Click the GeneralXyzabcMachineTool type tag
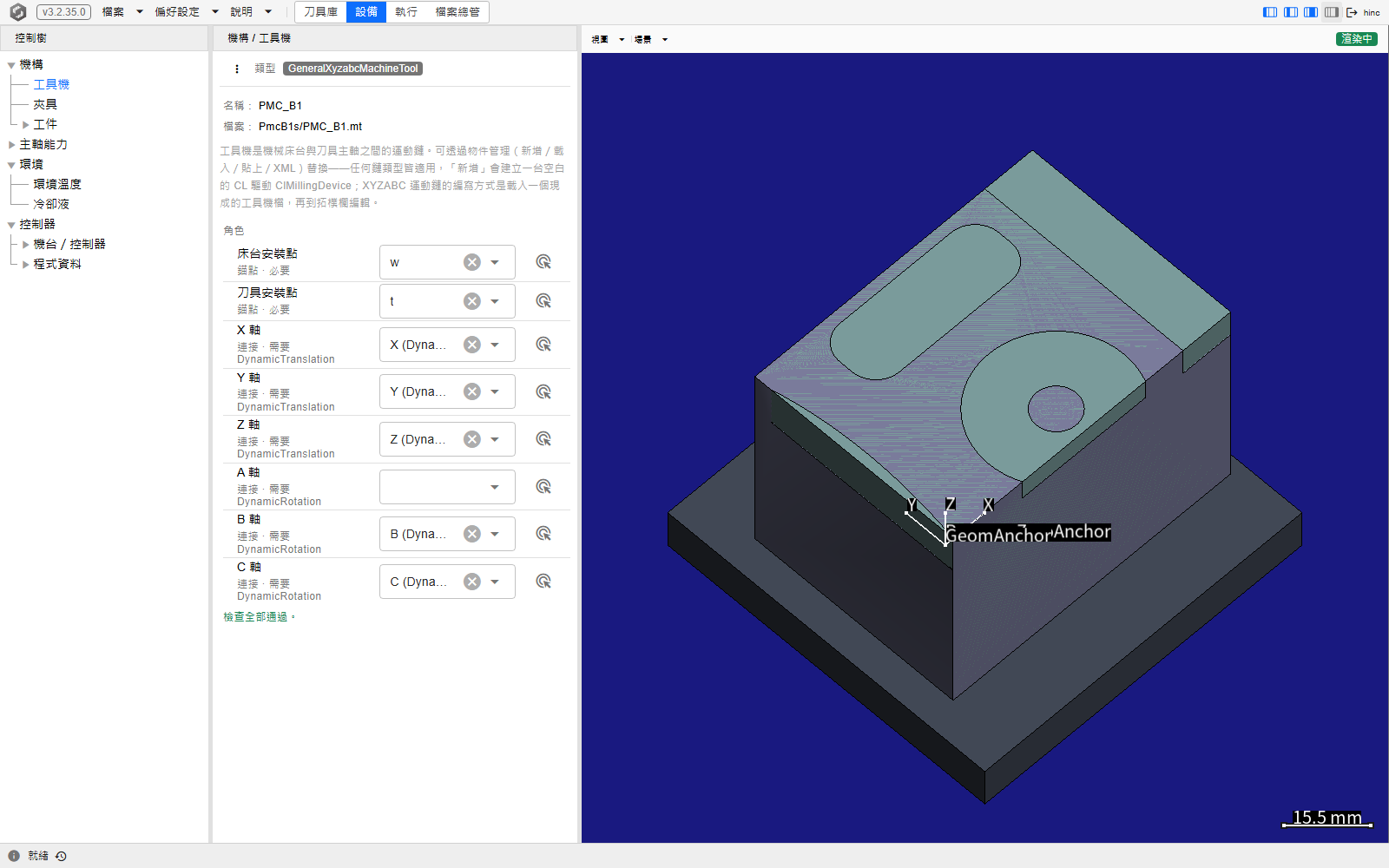The image size is (1389, 868). point(352,69)
